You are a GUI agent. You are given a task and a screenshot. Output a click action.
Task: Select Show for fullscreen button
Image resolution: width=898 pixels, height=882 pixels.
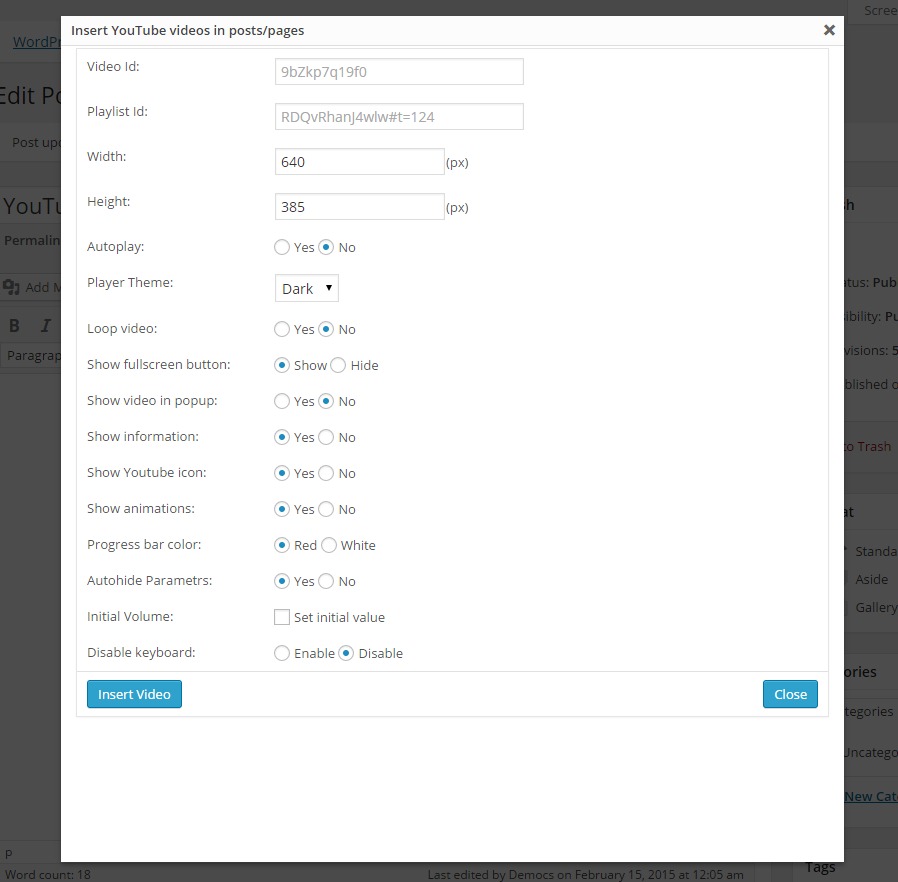point(282,365)
